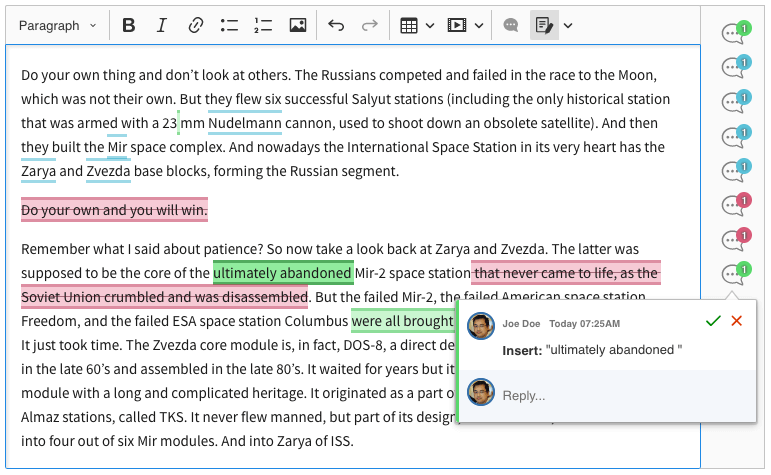Apply numbered list formatting

(263, 25)
